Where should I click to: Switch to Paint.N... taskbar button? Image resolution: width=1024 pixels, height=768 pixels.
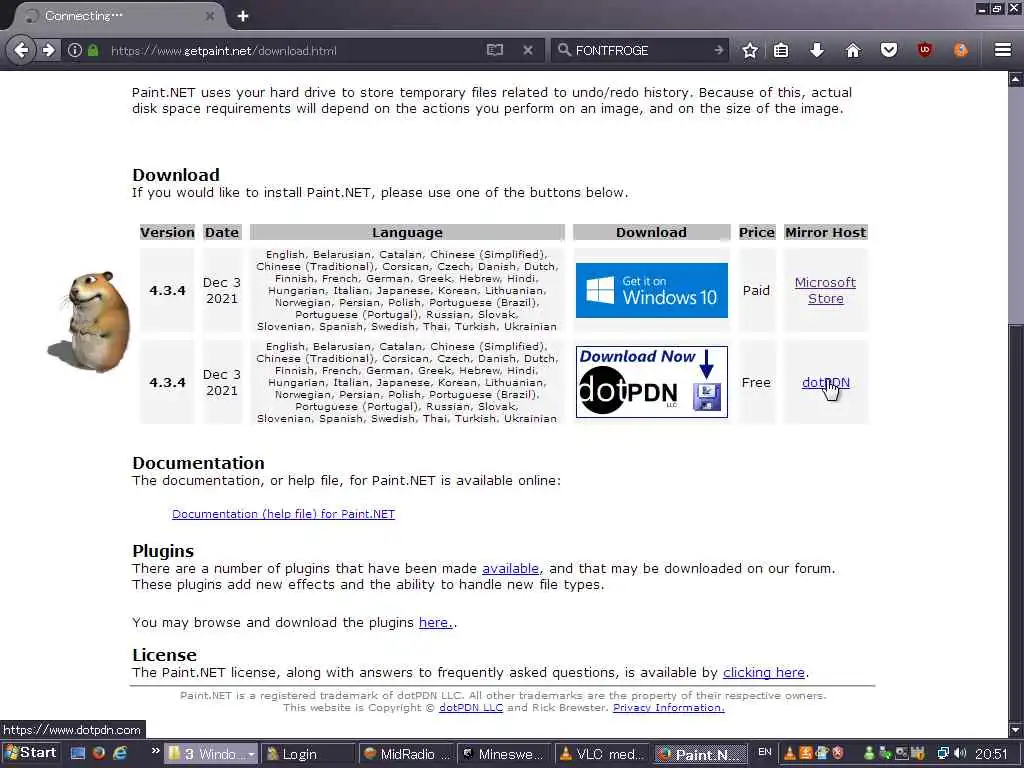700,754
